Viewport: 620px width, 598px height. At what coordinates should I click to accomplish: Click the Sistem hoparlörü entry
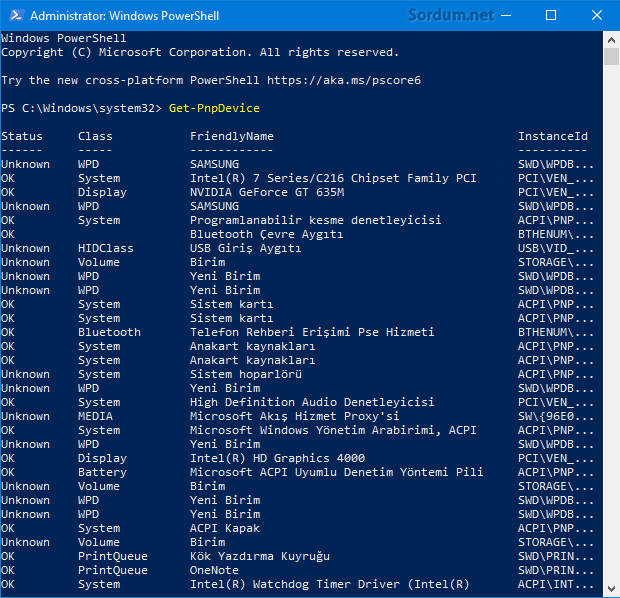click(246, 374)
